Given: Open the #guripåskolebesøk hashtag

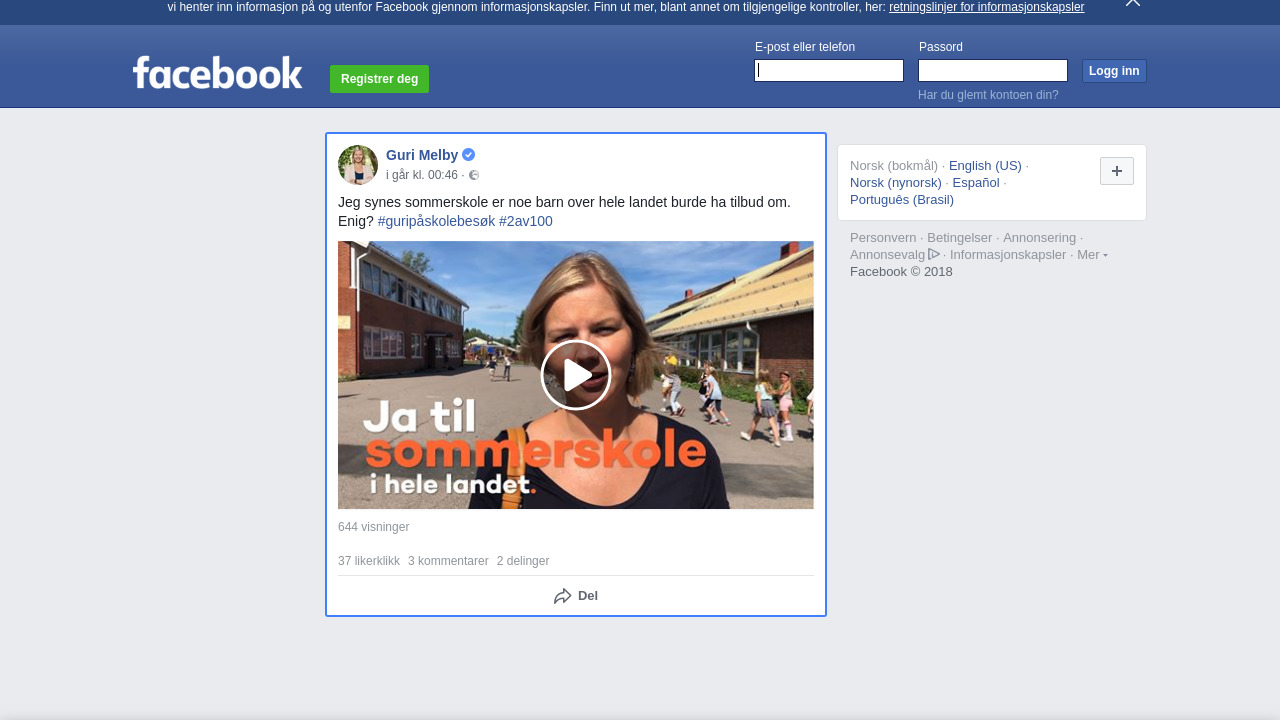Looking at the screenshot, I should click(436, 221).
